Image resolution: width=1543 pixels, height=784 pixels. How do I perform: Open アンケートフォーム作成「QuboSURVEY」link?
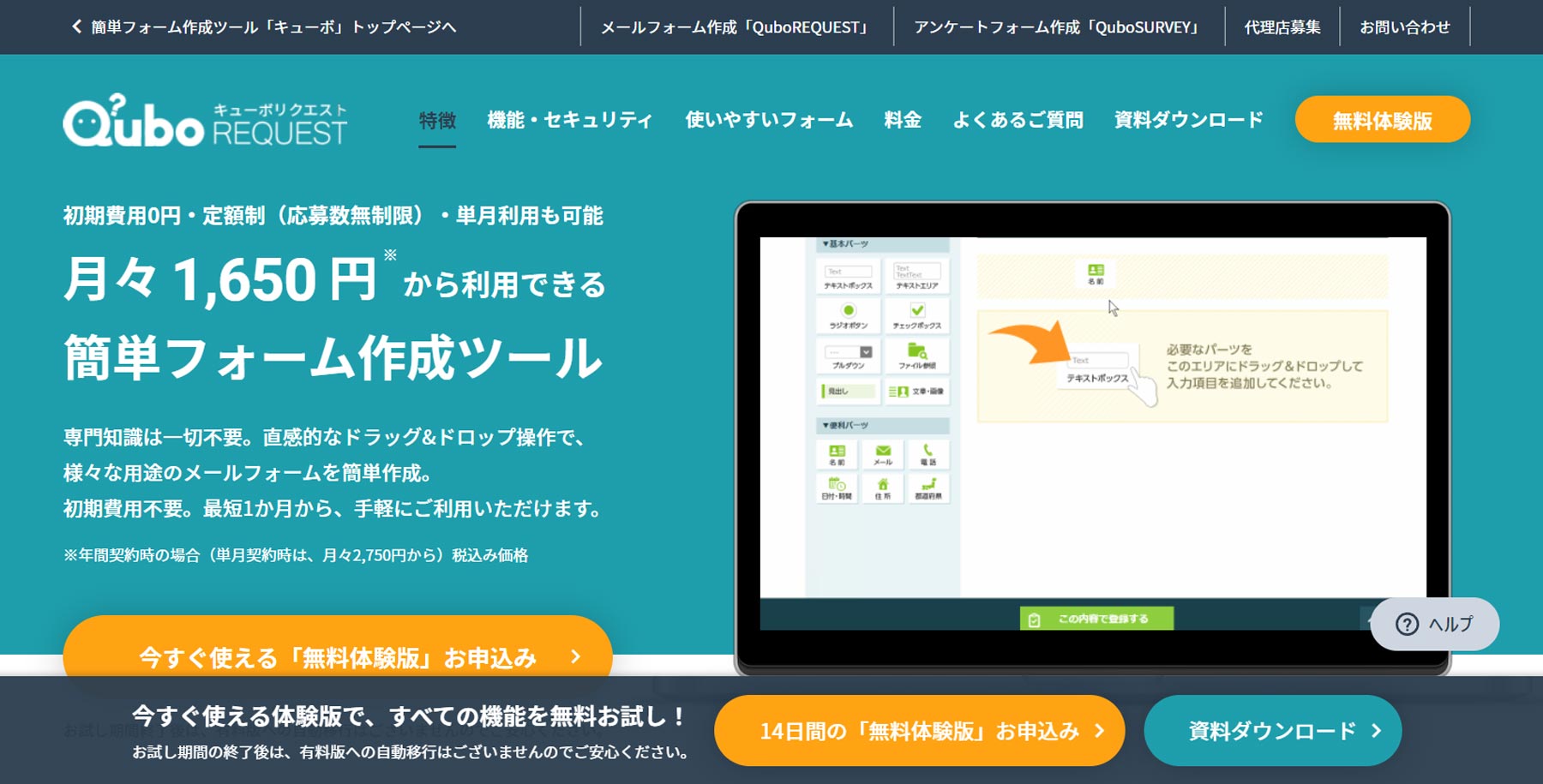pos(1059,27)
